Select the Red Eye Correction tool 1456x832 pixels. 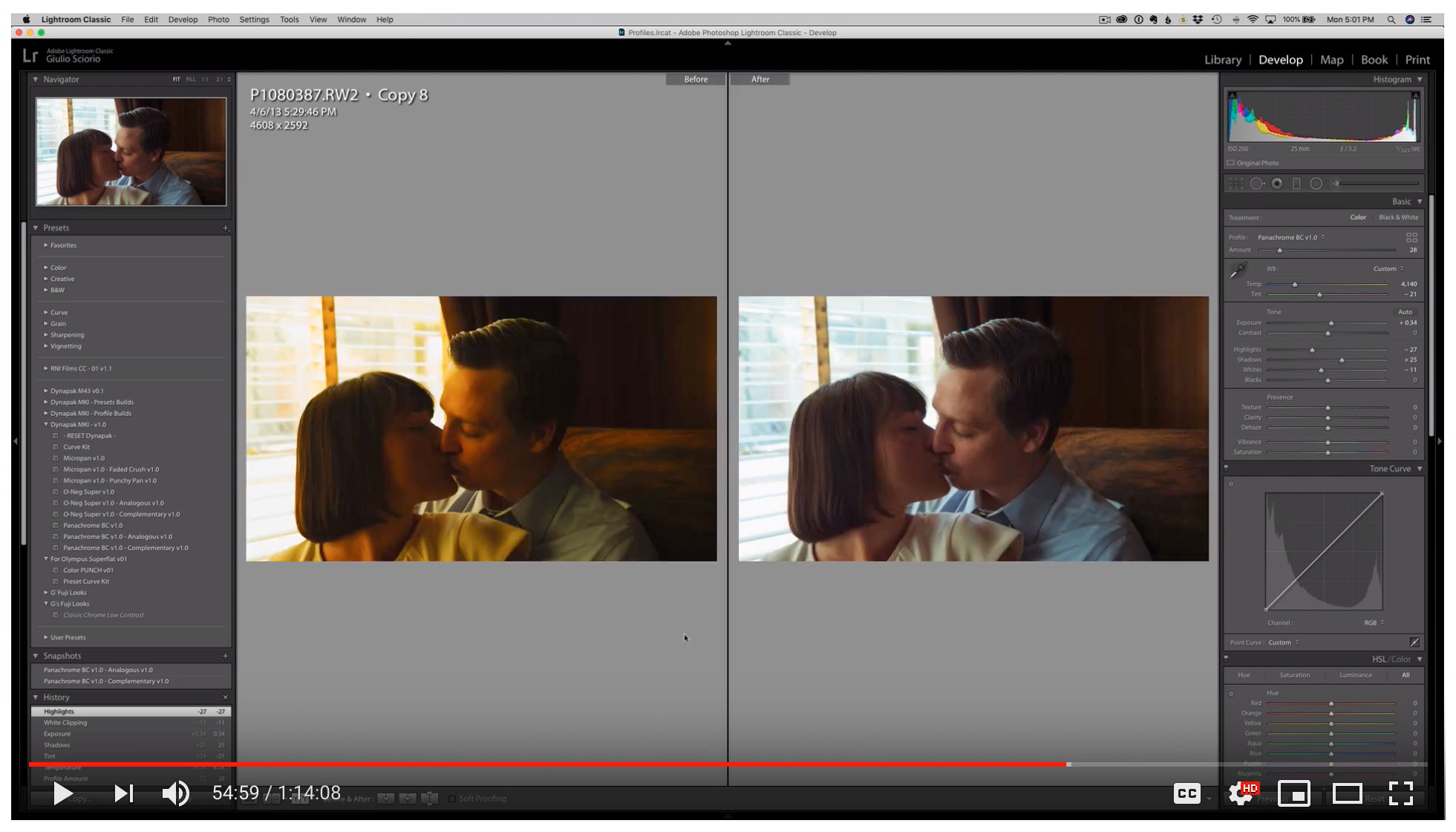[x=1277, y=183]
